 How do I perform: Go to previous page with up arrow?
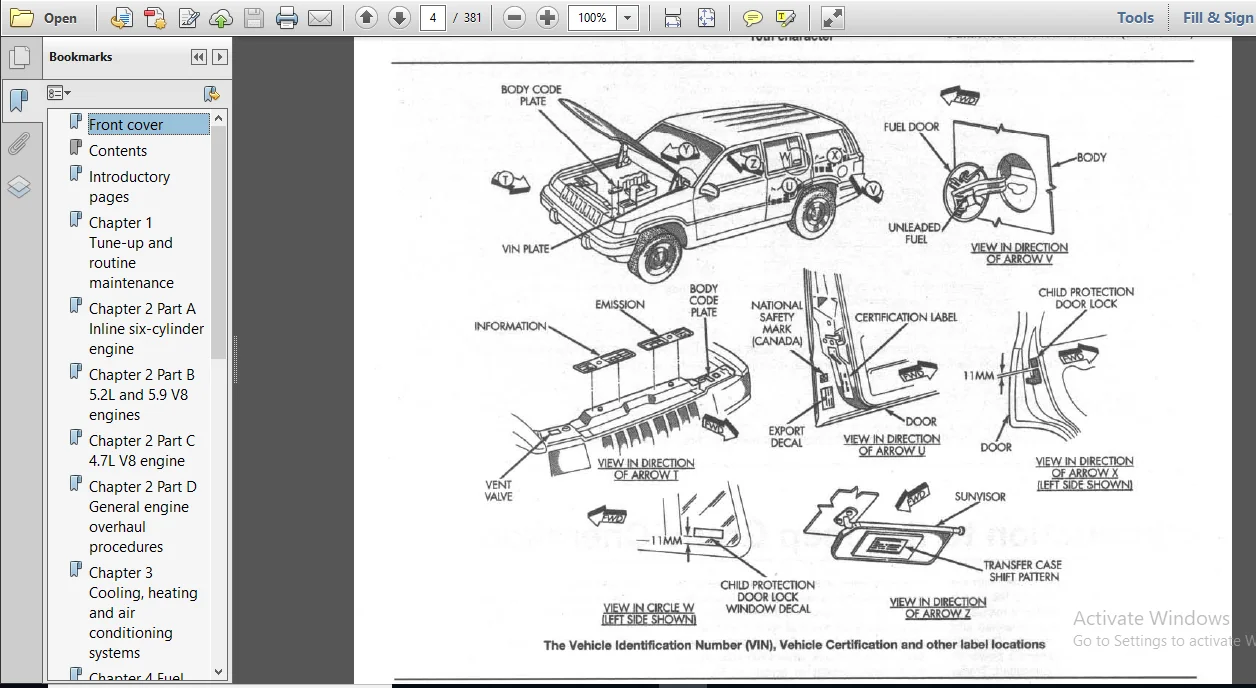pyautogui.click(x=367, y=17)
